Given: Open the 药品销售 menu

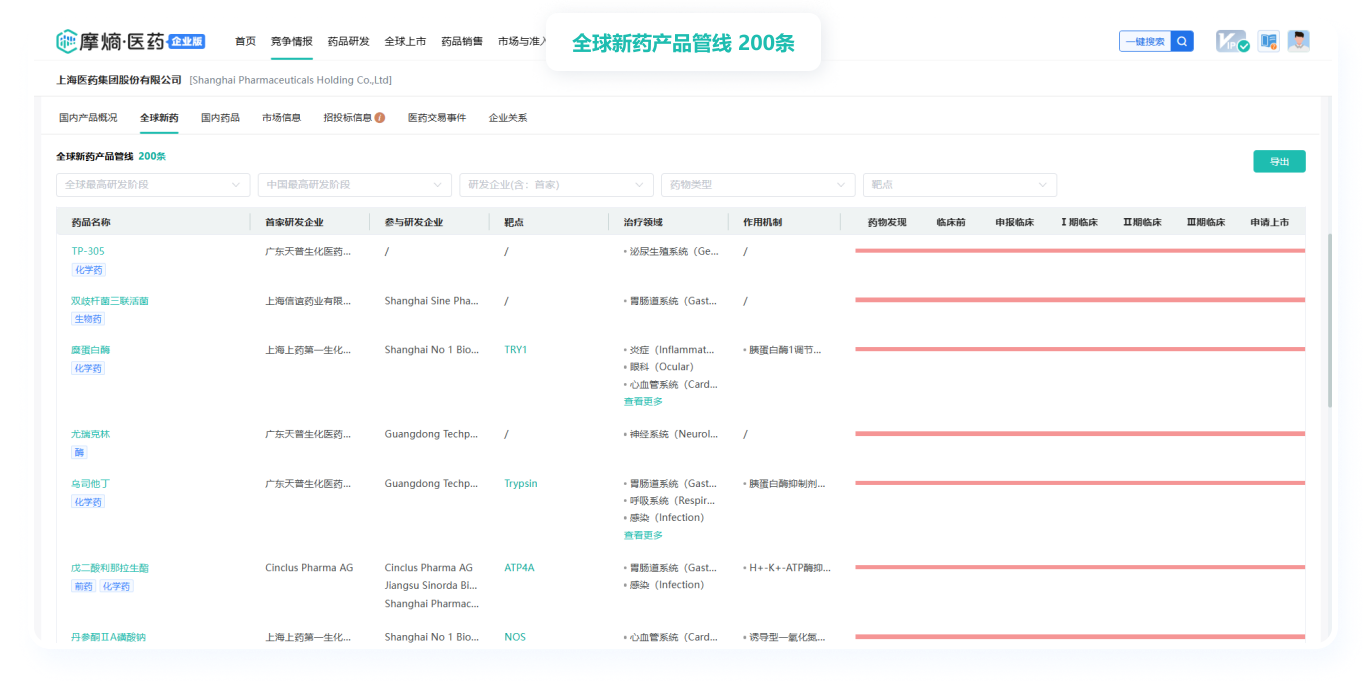Looking at the screenshot, I should 462,42.
